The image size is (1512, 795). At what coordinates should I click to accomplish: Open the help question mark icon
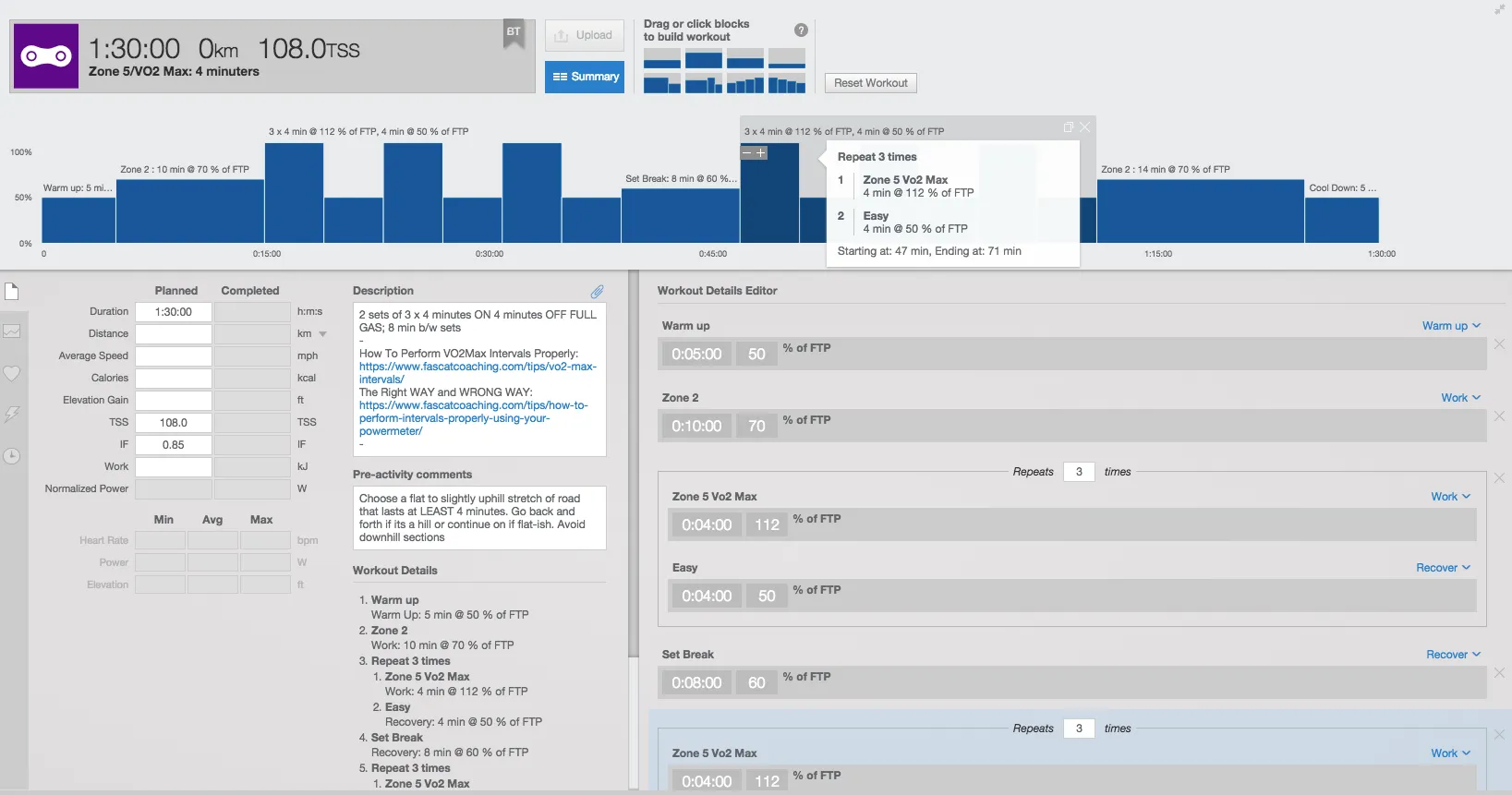pyautogui.click(x=801, y=30)
